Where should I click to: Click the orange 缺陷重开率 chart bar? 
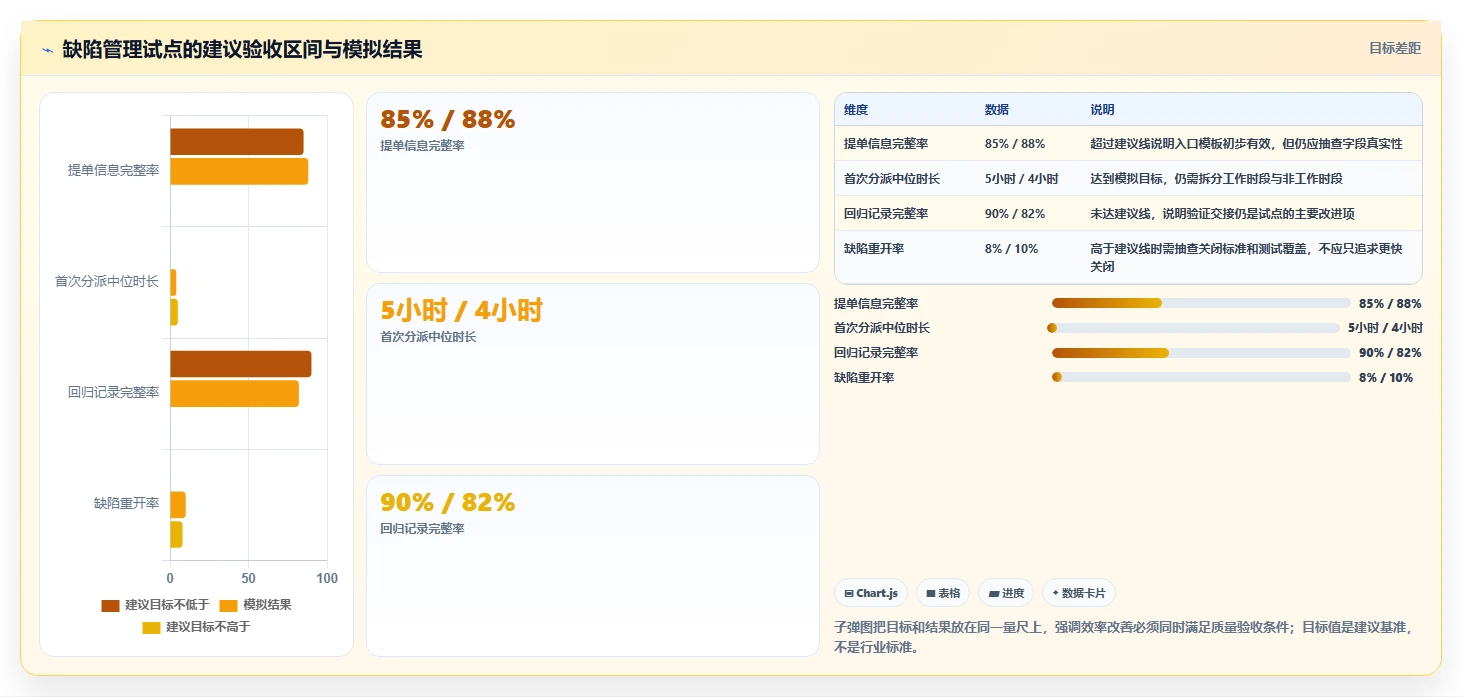[x=177, y=505]
